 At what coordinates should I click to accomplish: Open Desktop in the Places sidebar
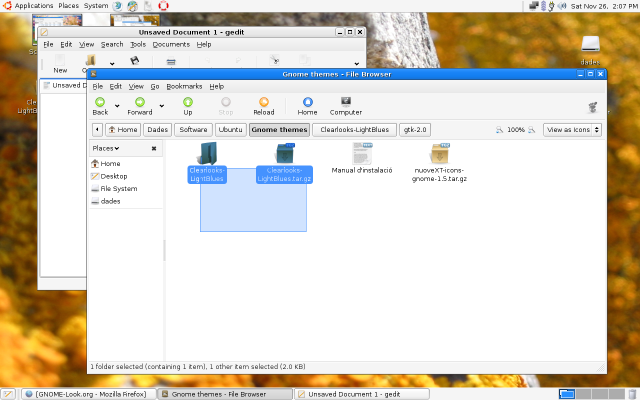[109, 176]
